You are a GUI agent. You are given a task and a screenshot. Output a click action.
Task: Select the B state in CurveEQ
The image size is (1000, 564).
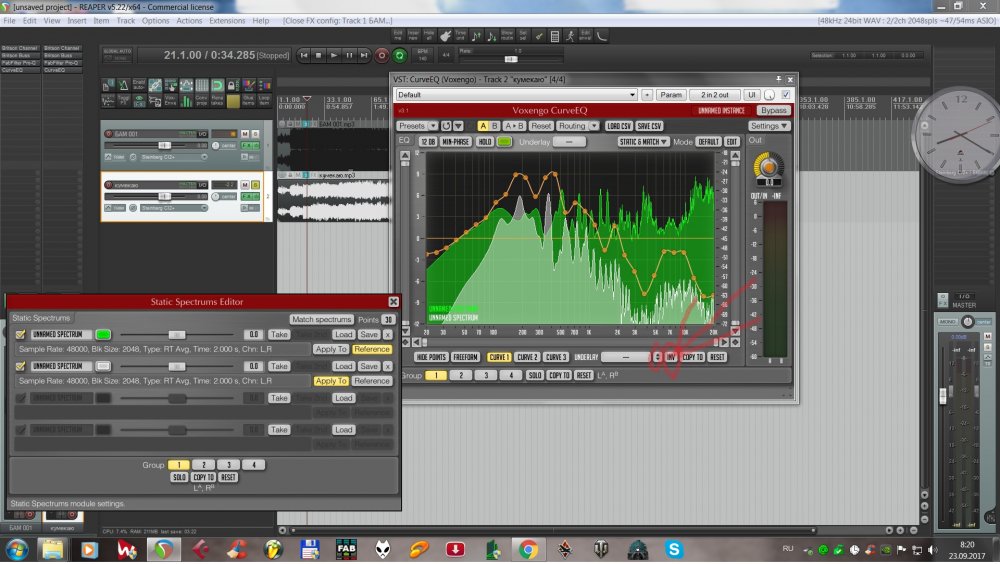[x=494, y=126]
